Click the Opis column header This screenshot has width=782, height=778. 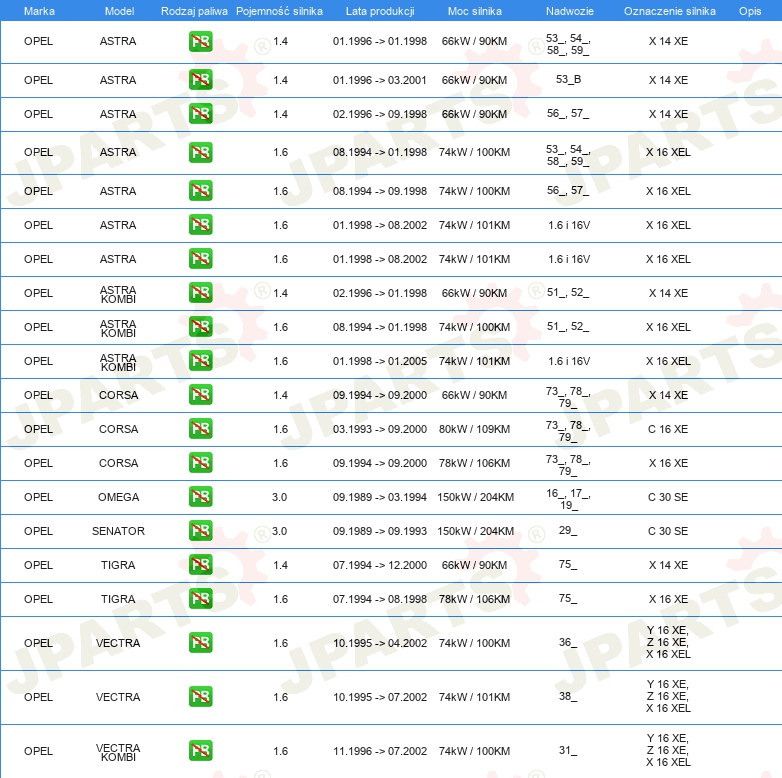tap(750, 11)
